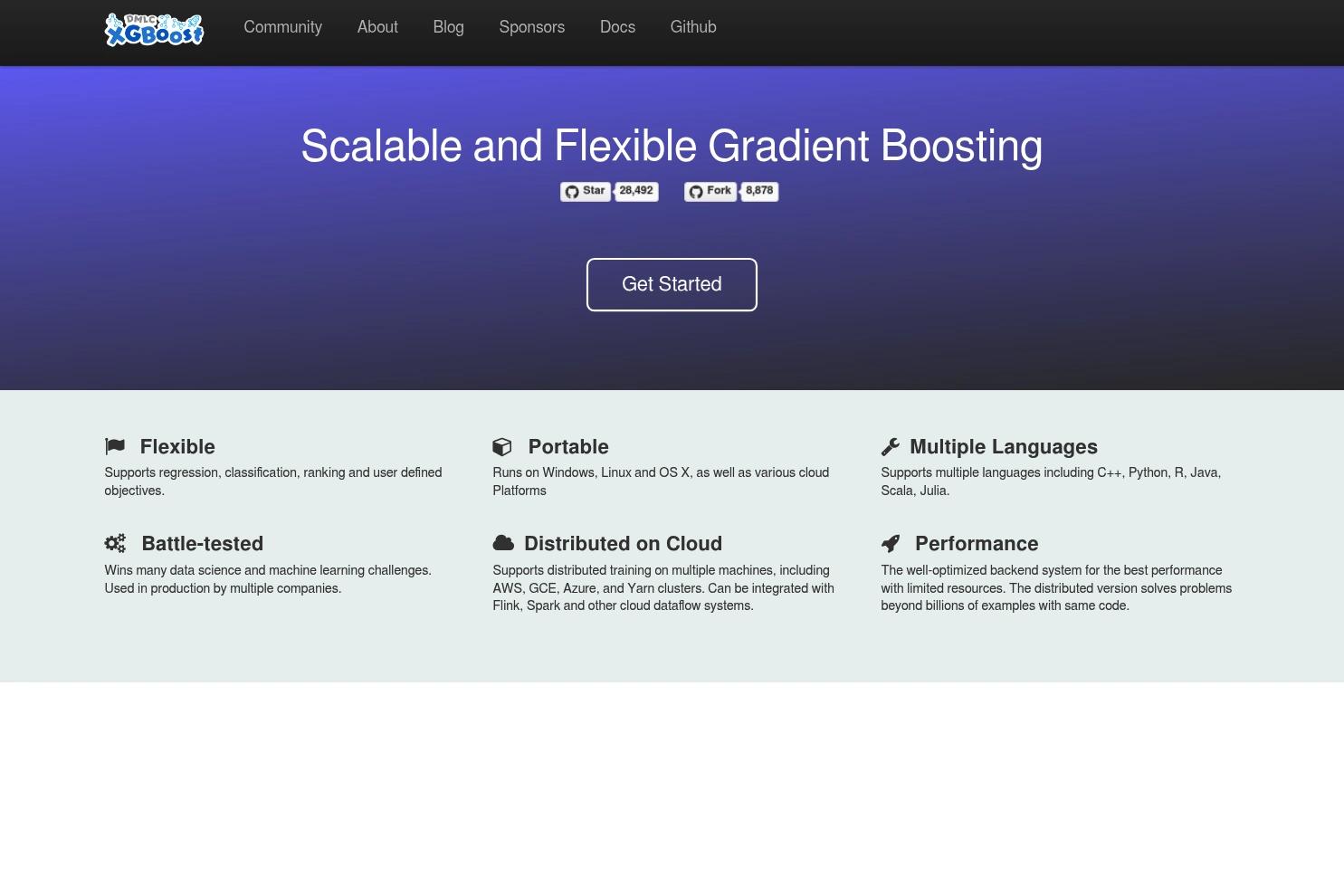Screen dimensions: 1344x896
Task: Click the Battle-tested heading
Action: [203, 544]
